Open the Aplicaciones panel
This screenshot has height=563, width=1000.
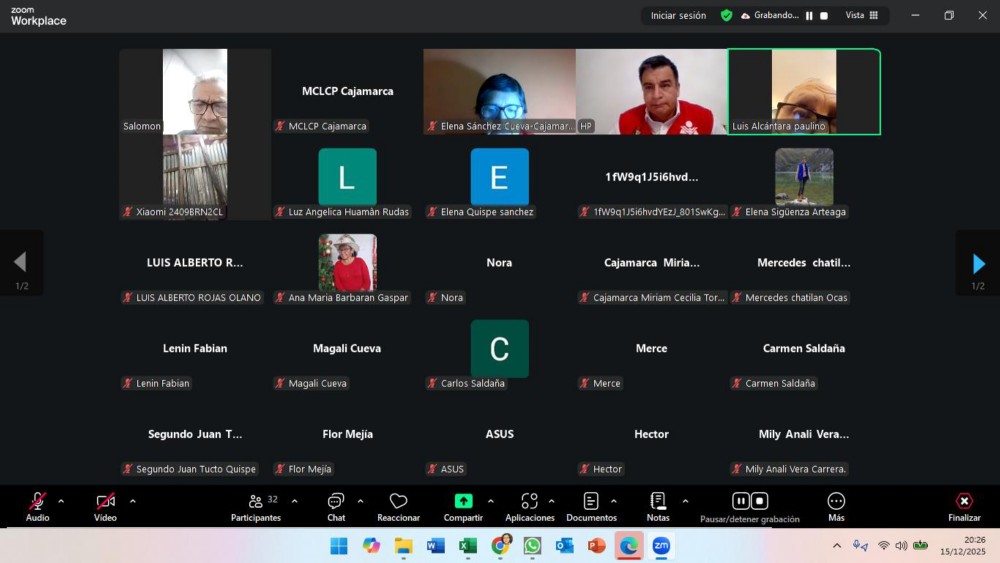pos(529,502)
